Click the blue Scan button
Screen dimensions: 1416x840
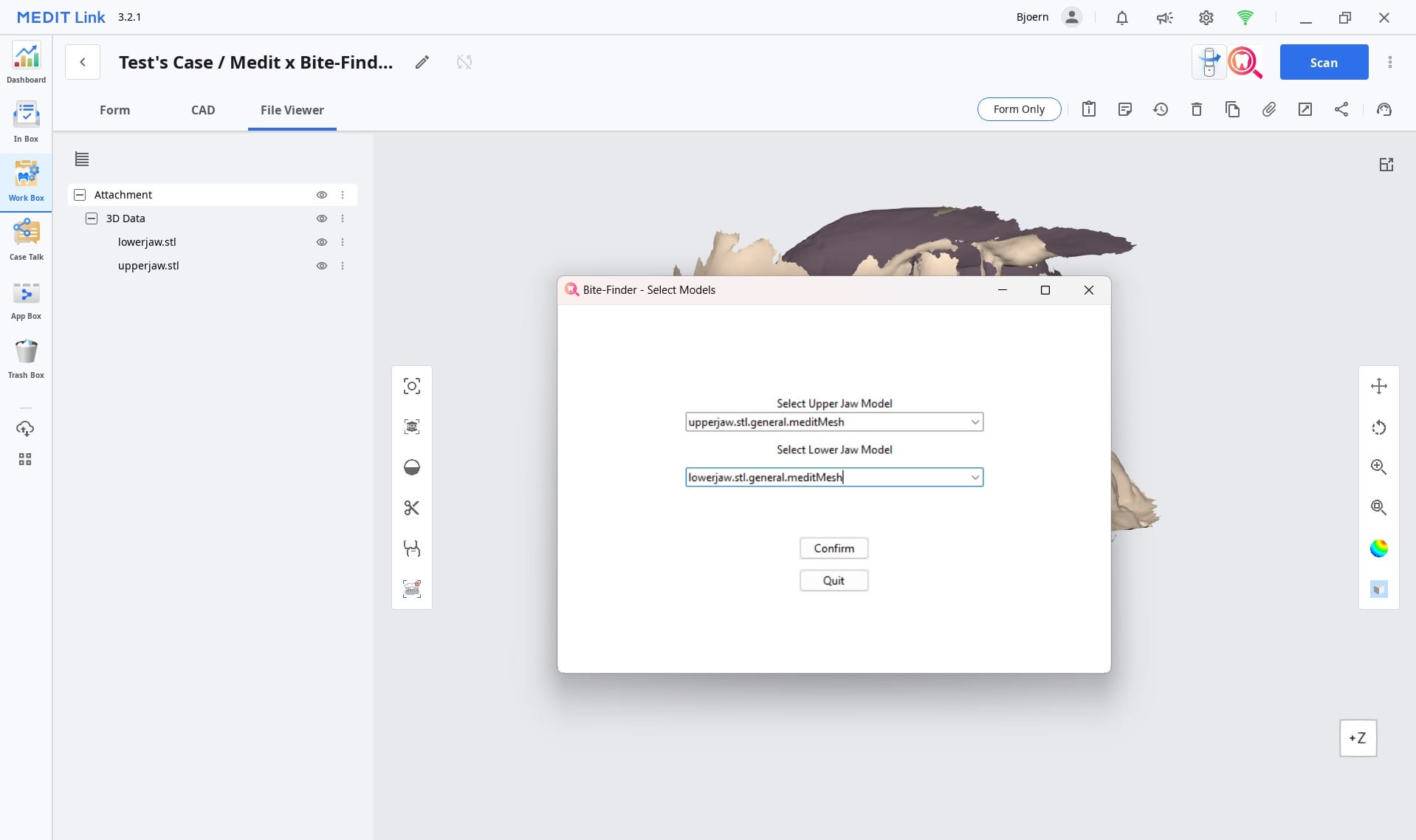click(1324, 62)
